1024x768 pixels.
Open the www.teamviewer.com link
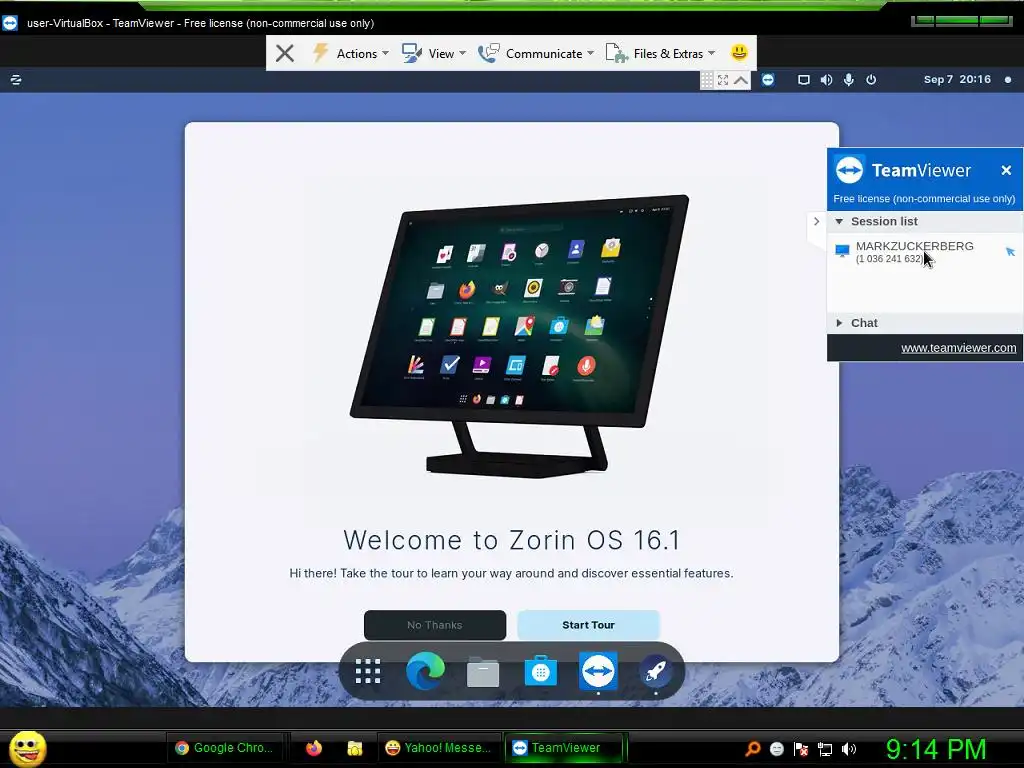click(958, 348)
